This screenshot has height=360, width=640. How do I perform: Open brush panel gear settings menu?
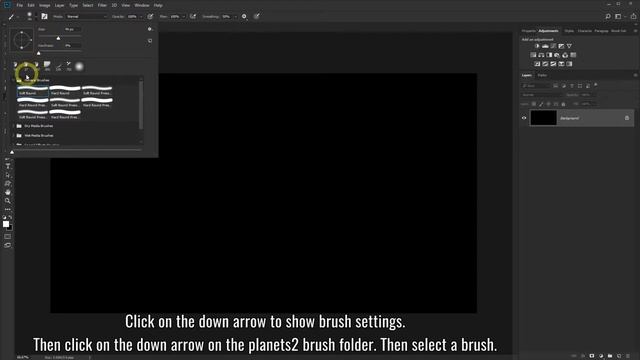(150, 29)
